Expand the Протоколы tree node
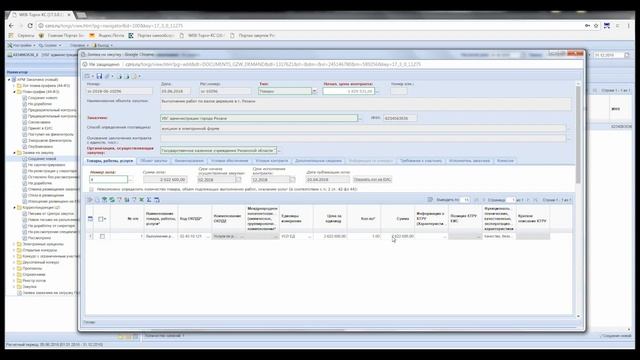Viewport: 640px width, 360px height. [x=14, y=269]
